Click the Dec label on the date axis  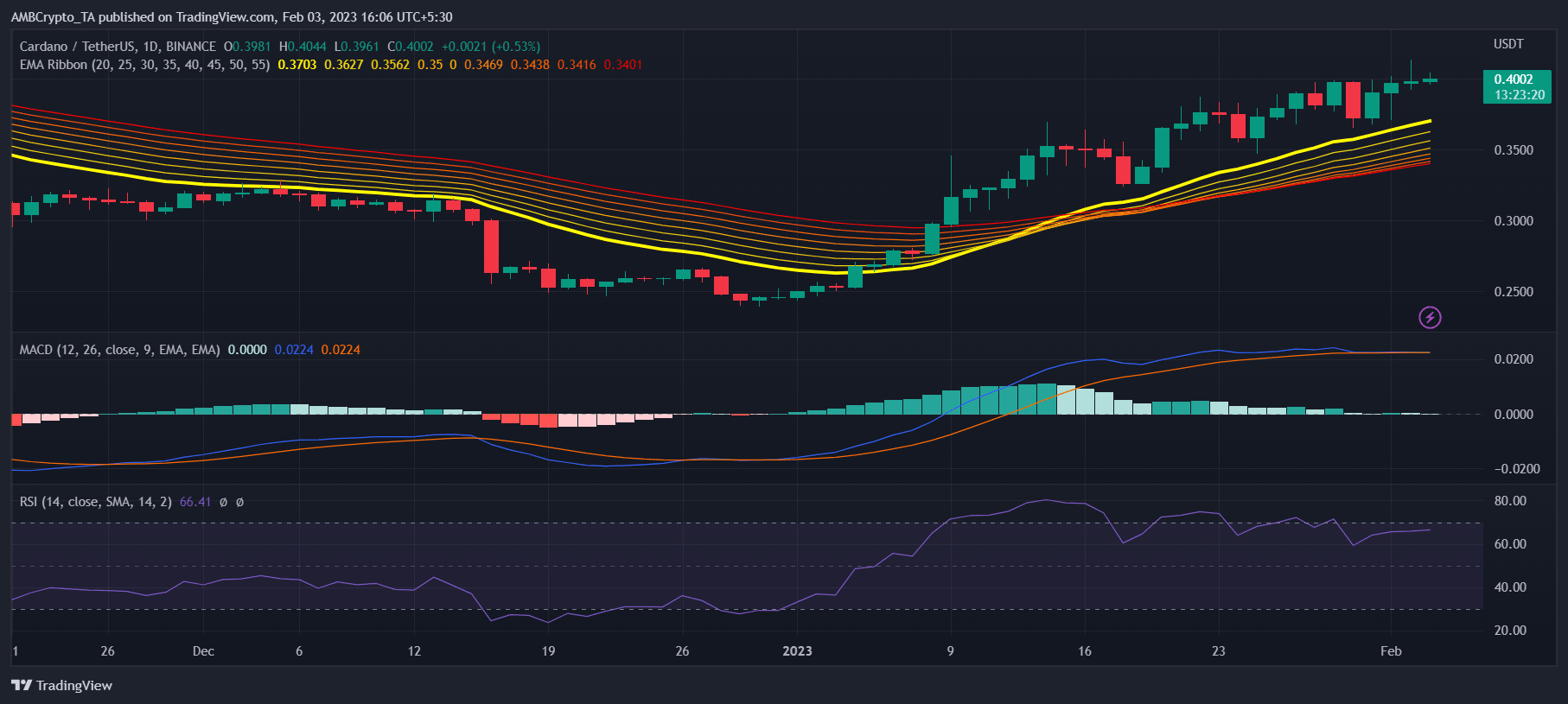pos(203,651)
